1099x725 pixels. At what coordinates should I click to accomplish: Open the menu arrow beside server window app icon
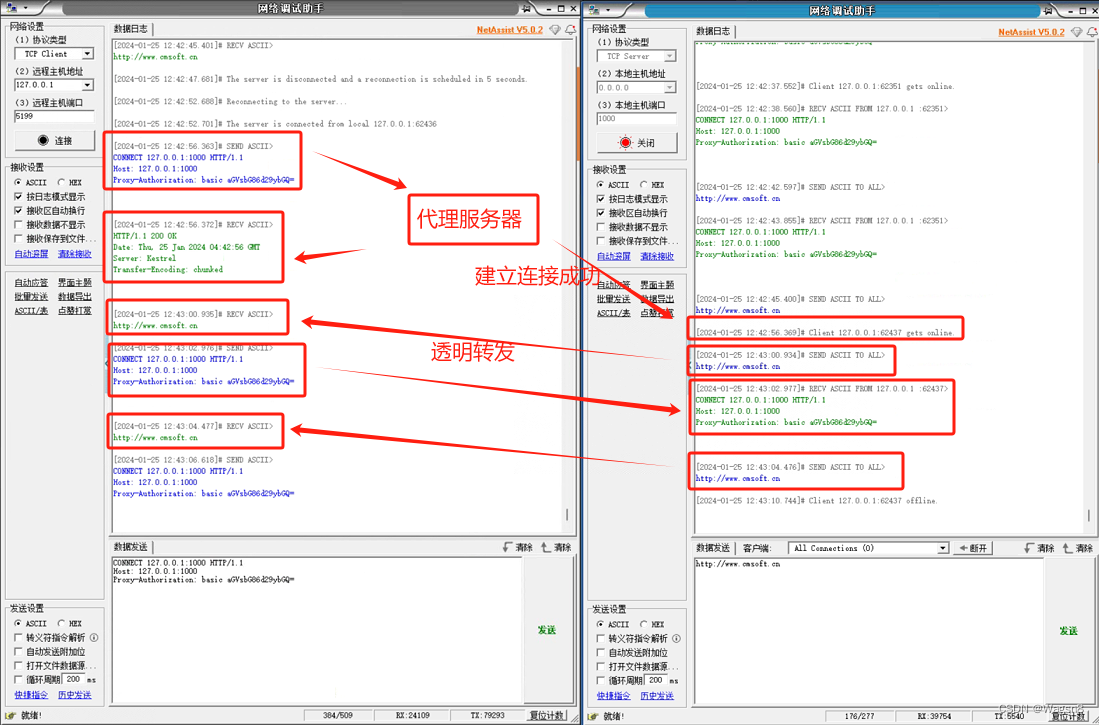[x=608, y=10]
